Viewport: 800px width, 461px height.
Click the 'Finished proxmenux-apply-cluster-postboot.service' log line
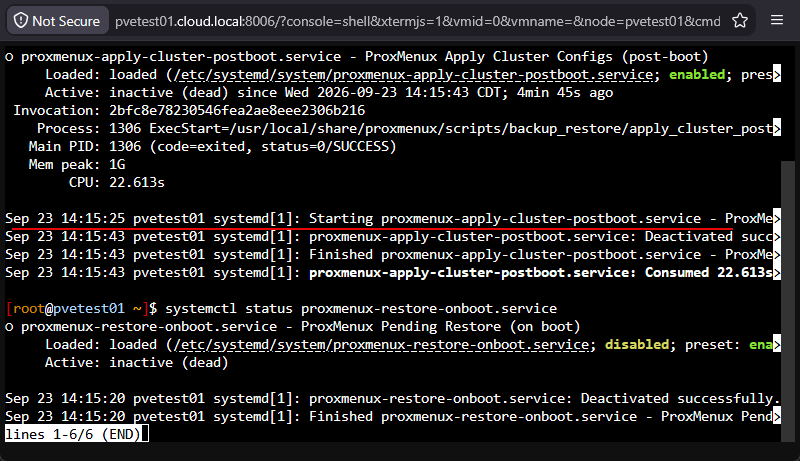click(x=392, y=254)
